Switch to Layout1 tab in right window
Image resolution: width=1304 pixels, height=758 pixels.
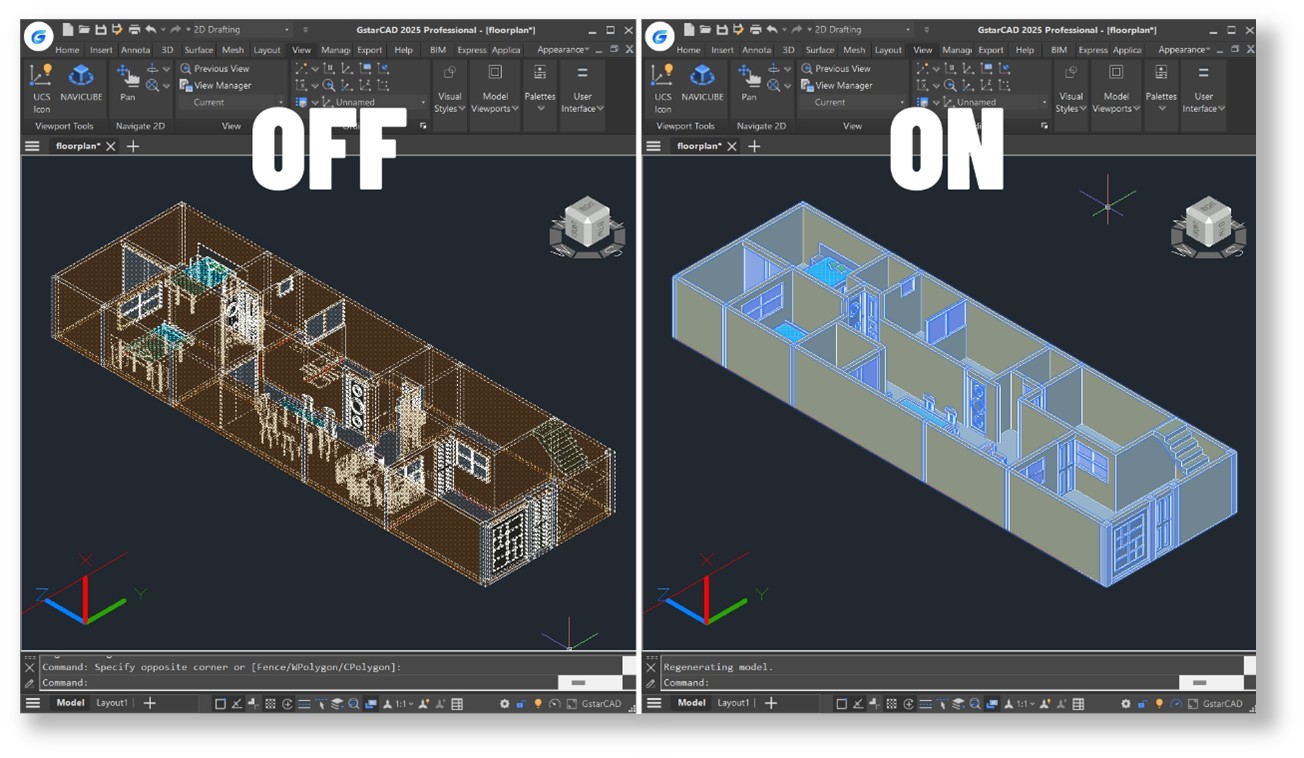(x=733, y=703)
